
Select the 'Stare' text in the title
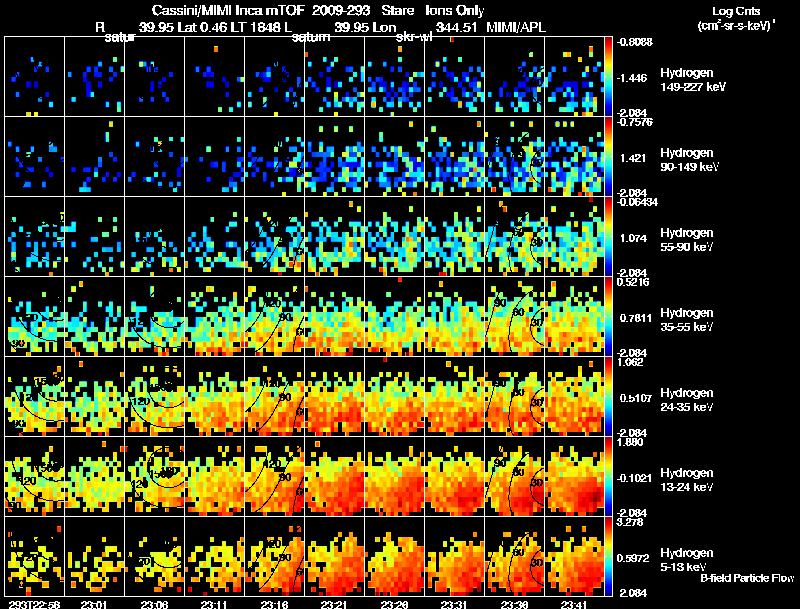click(x=398, y=11)
